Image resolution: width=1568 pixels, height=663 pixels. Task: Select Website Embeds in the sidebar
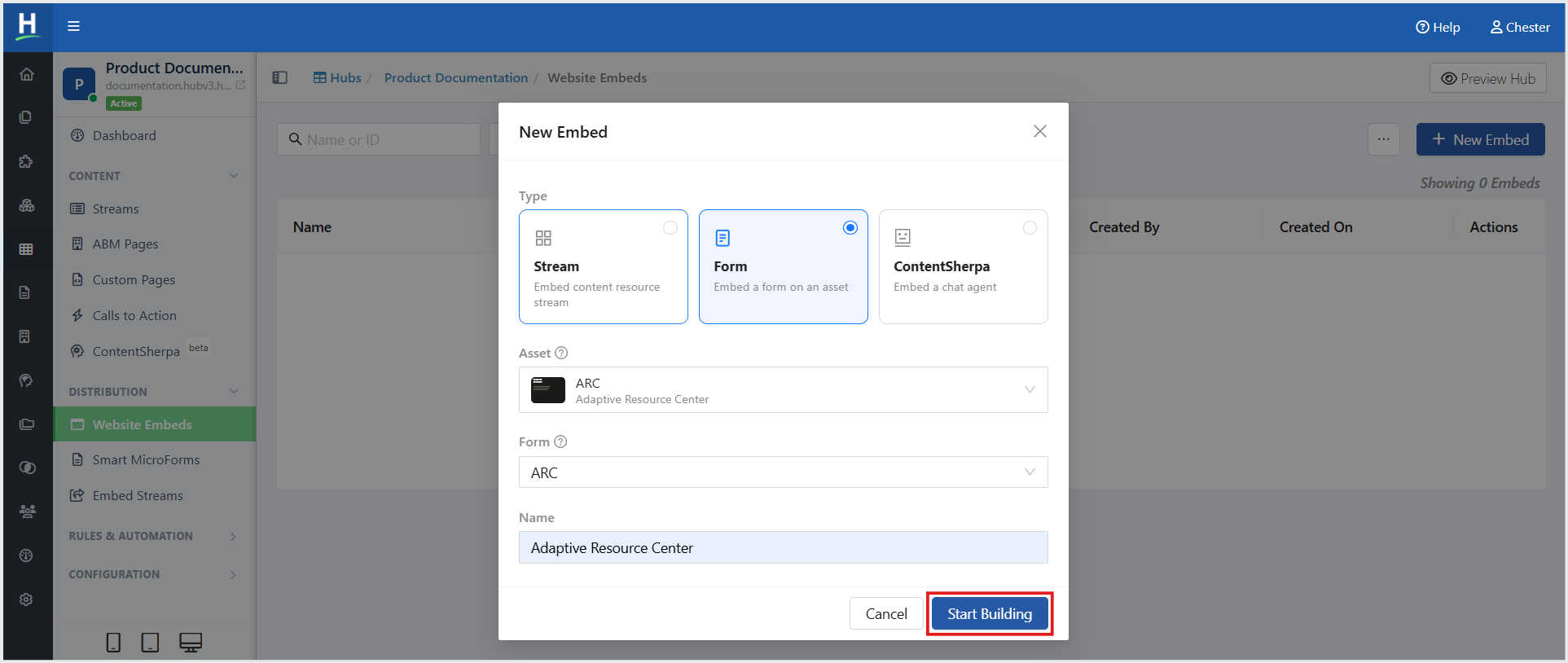[155, 424]
